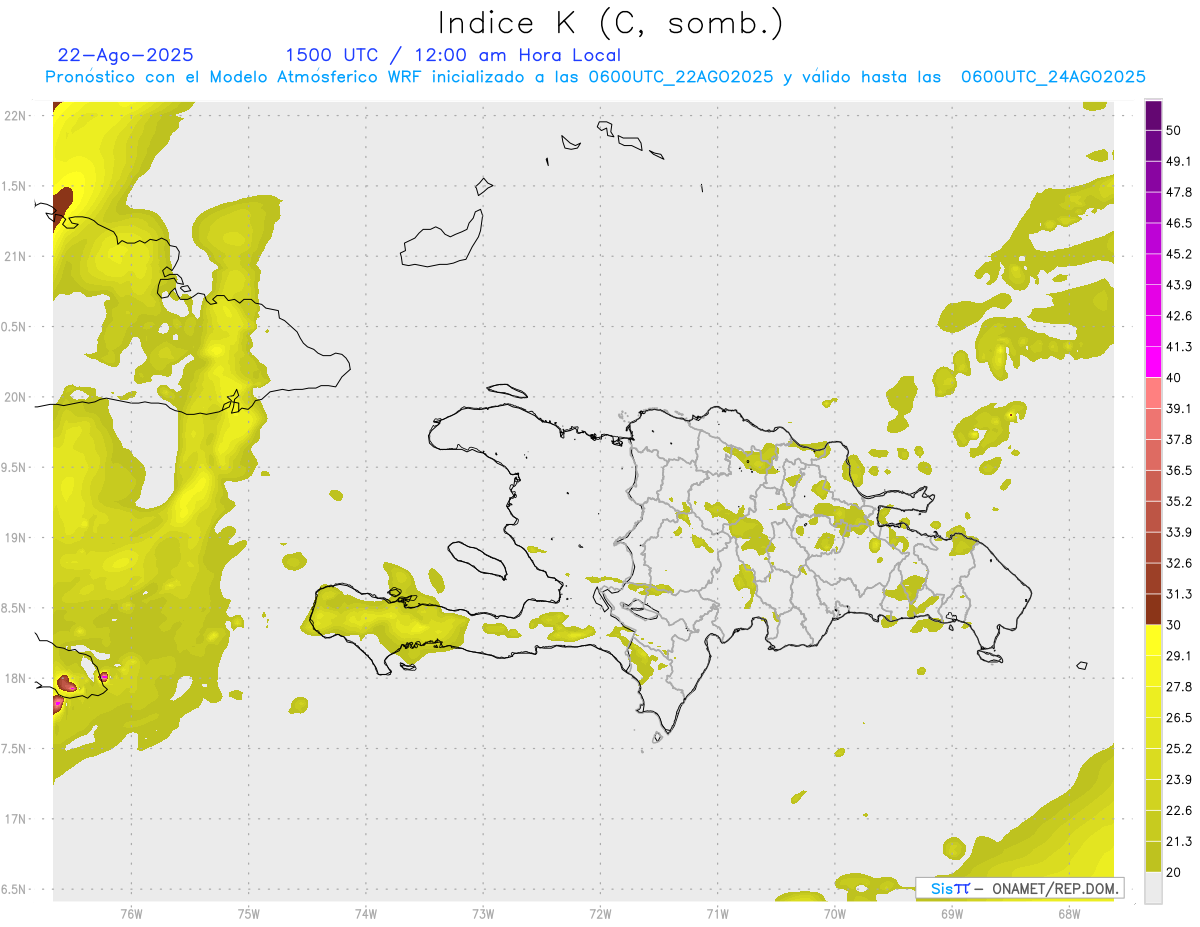Click the color scale value 37.8
The height and width of the screenshot is (927, 1200).
[1180, 440]
